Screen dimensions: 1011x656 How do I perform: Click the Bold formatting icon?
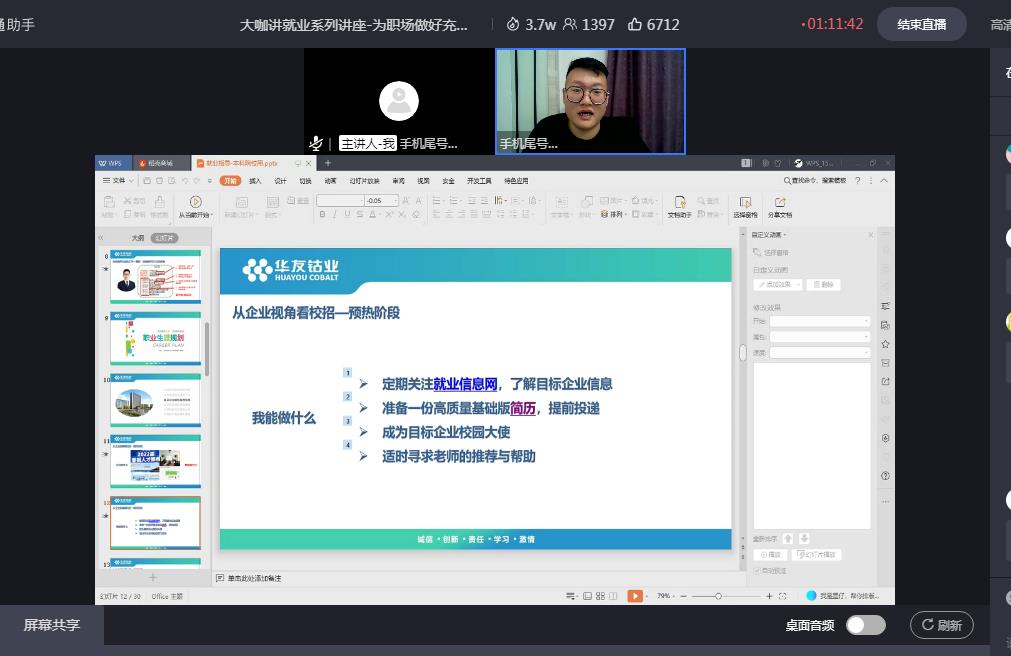[322, 214]
